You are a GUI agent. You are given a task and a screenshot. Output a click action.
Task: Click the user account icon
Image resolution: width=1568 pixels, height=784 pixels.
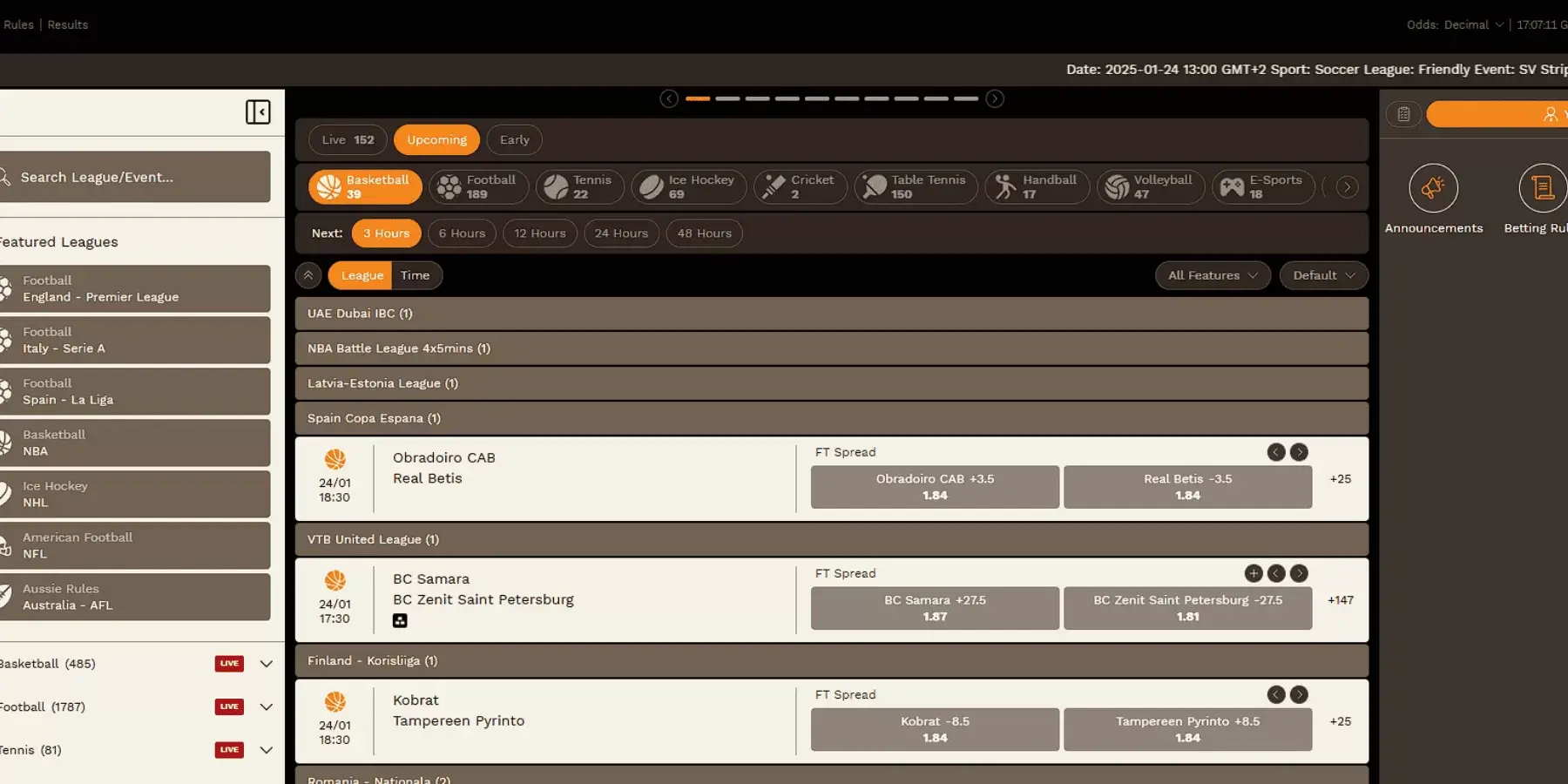(x=1551, y=114)
